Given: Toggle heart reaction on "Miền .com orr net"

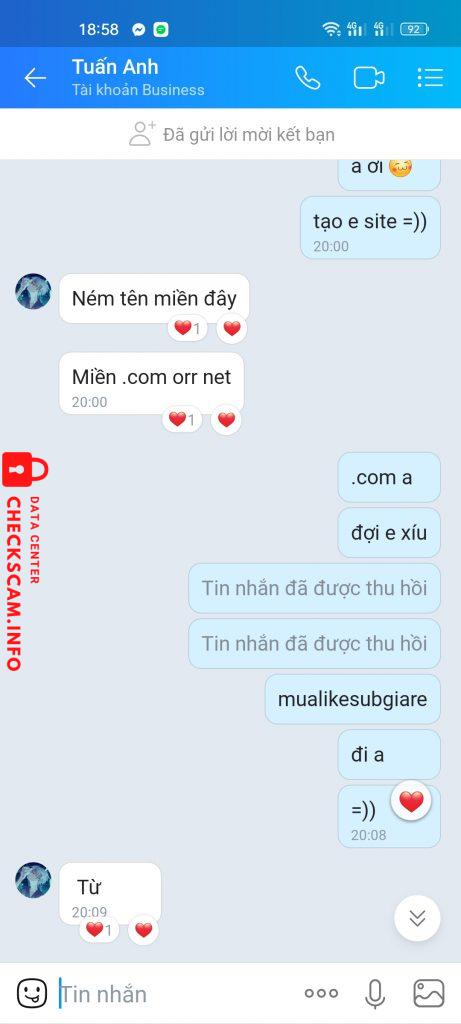Looking at the screenshot, I should pyautogui.click(x=227, y=420).
